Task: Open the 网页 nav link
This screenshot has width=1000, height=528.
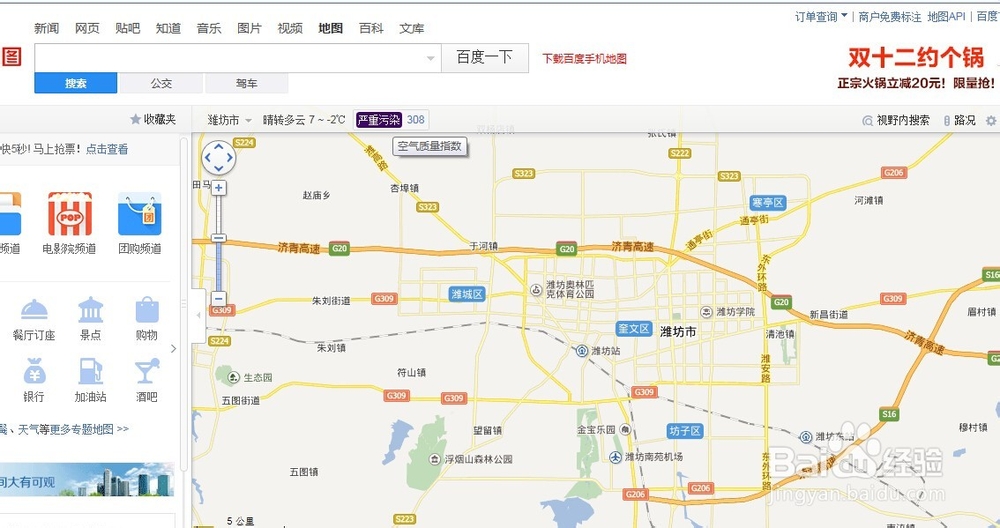Action: click(87, 28)
